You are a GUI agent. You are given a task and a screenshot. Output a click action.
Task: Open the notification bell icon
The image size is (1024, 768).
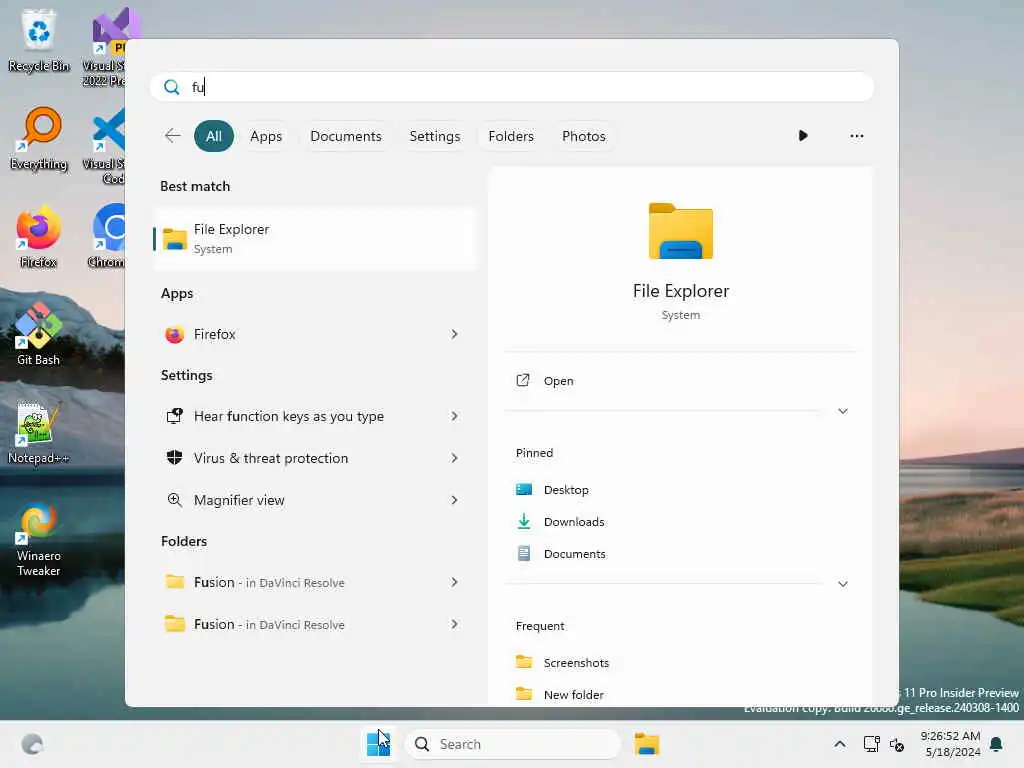coord(996,744)
